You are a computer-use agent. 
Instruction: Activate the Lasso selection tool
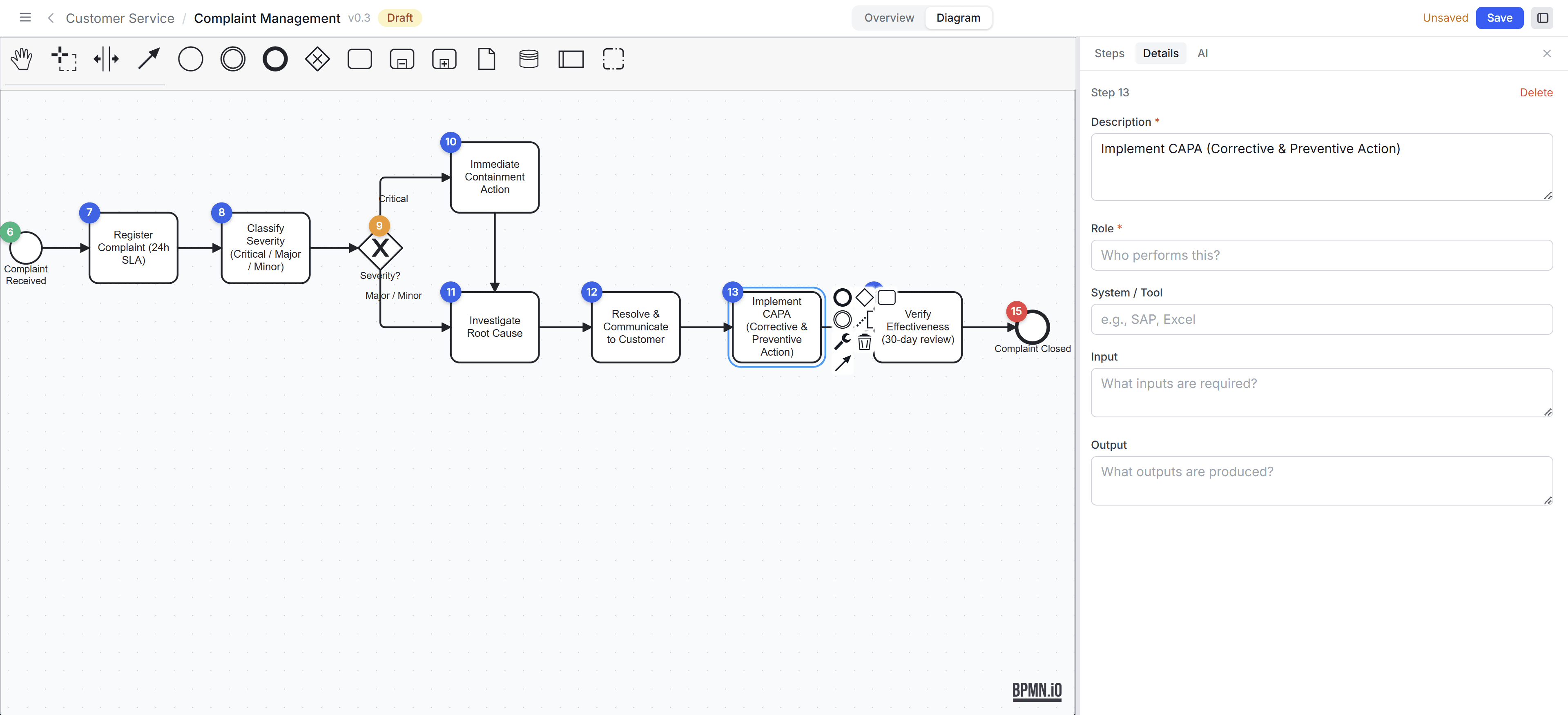pos(64,58)
